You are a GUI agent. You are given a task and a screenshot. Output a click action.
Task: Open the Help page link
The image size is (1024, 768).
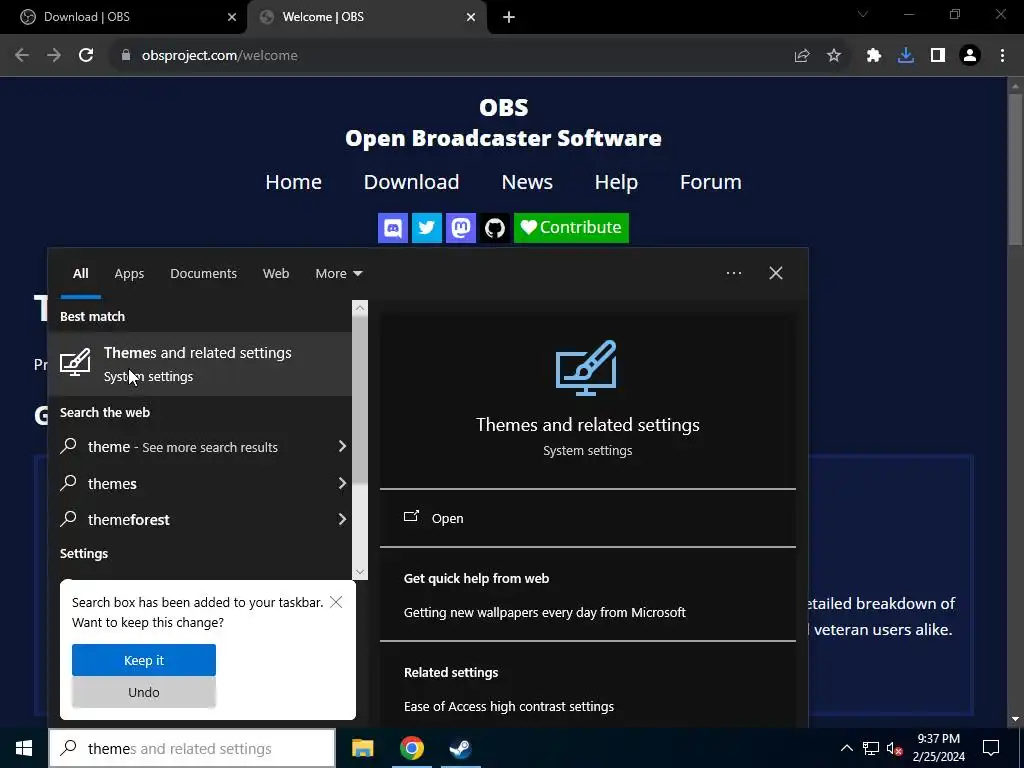pos(616,182)
